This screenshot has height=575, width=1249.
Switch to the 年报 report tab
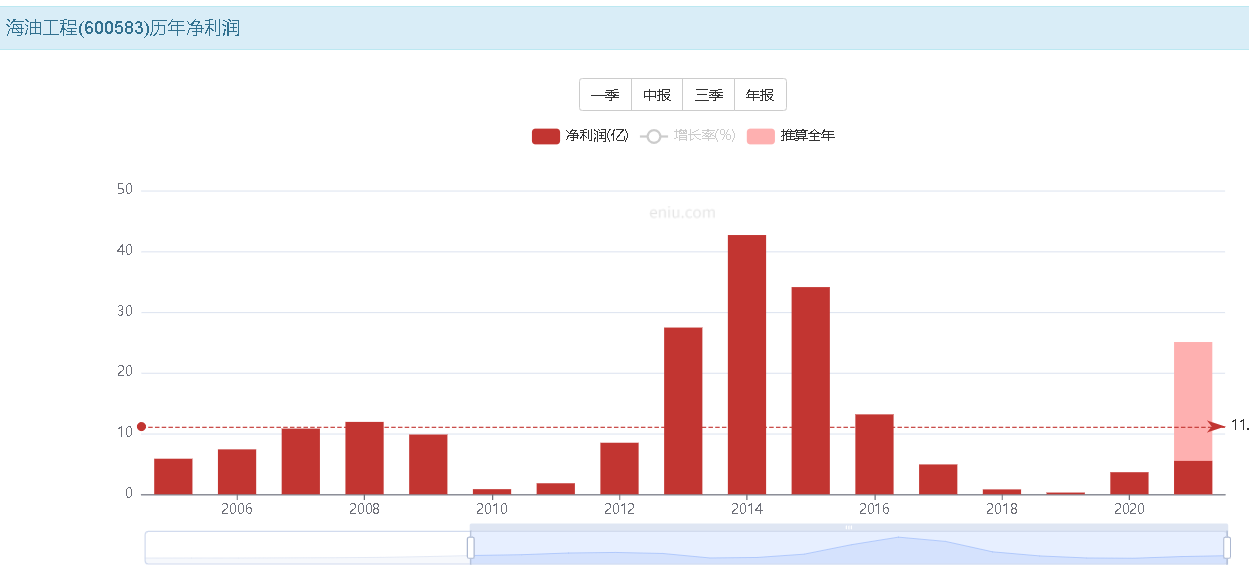760,95
